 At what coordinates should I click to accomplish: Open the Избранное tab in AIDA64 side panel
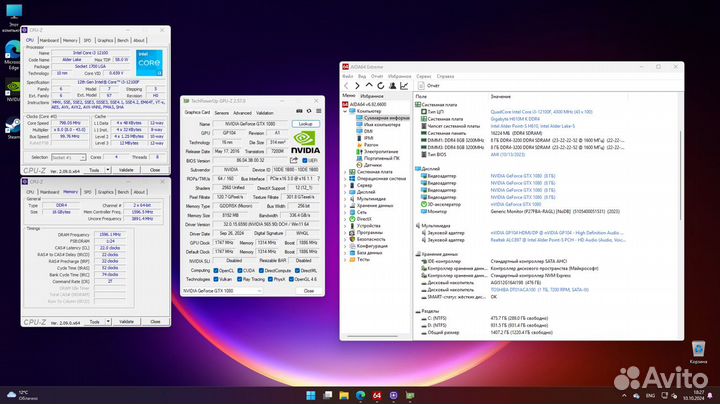click(372, 96)
